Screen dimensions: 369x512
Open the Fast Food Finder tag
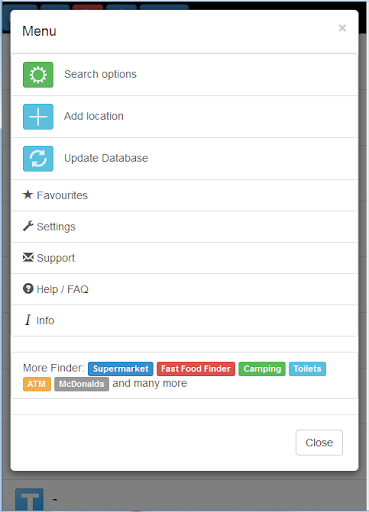(x=196, y=369)
